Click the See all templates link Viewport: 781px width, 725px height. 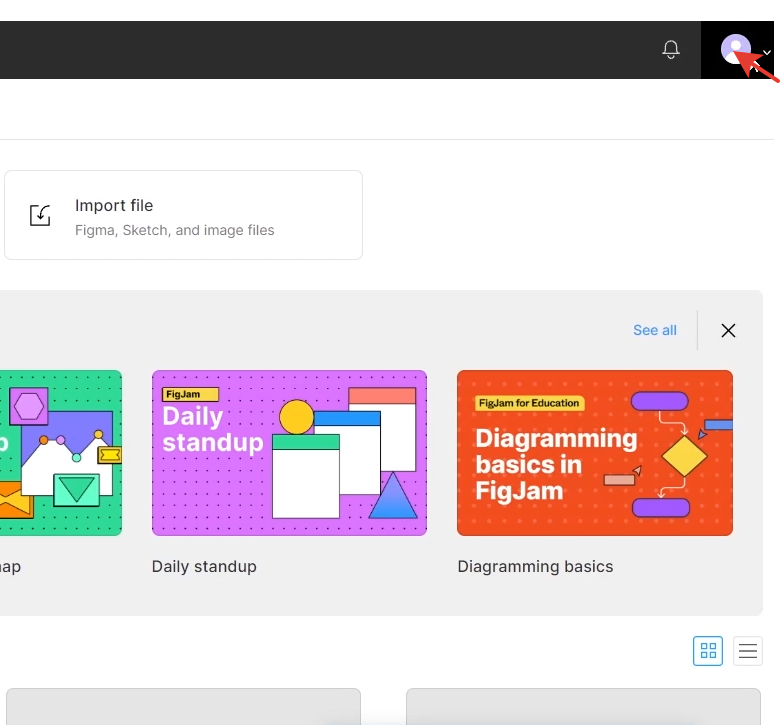[654, 330]
